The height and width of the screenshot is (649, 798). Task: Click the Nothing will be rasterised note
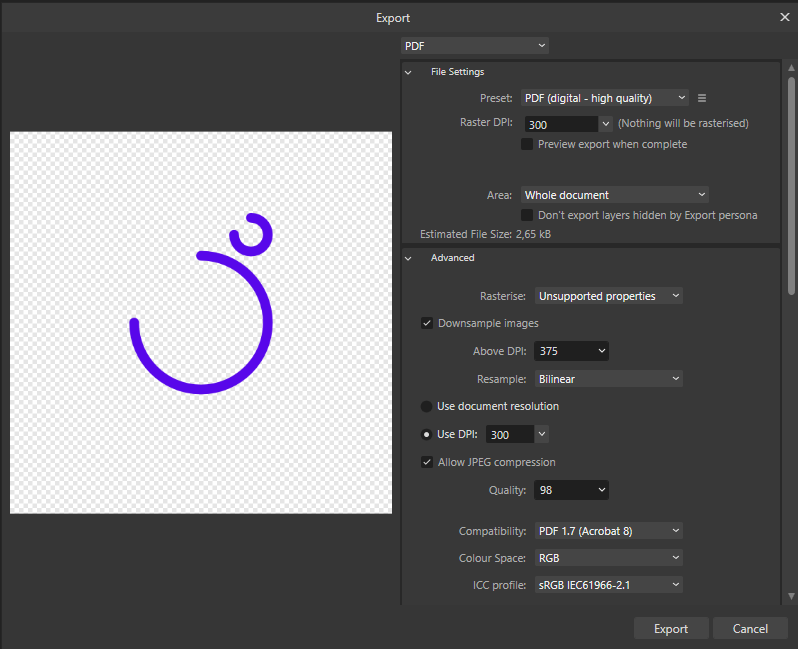(x=683, y=123)
